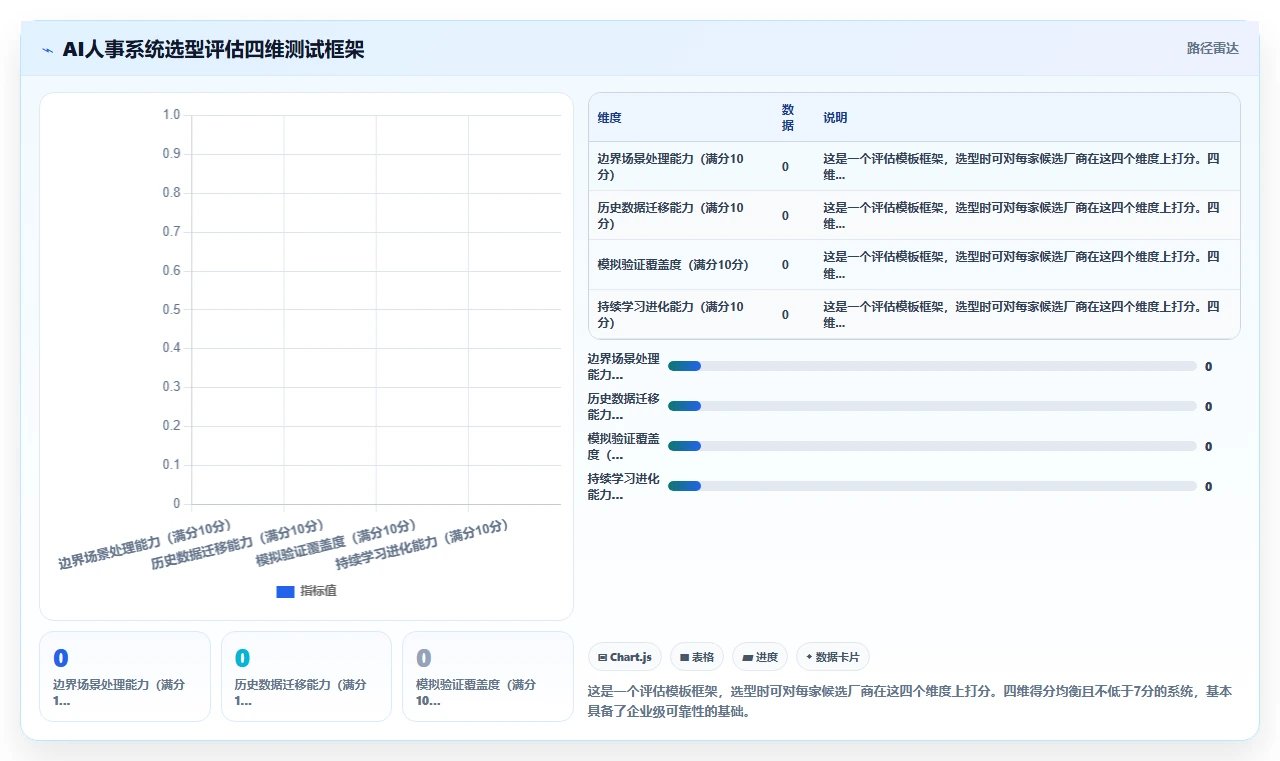Viewport: 1280px width, 761px height.
Task: Select the Chart.js tag chip
Action: tap(625, 657)
